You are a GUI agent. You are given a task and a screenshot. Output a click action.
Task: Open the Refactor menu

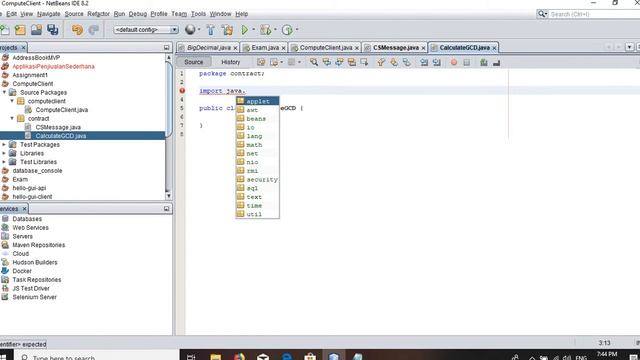98,14
